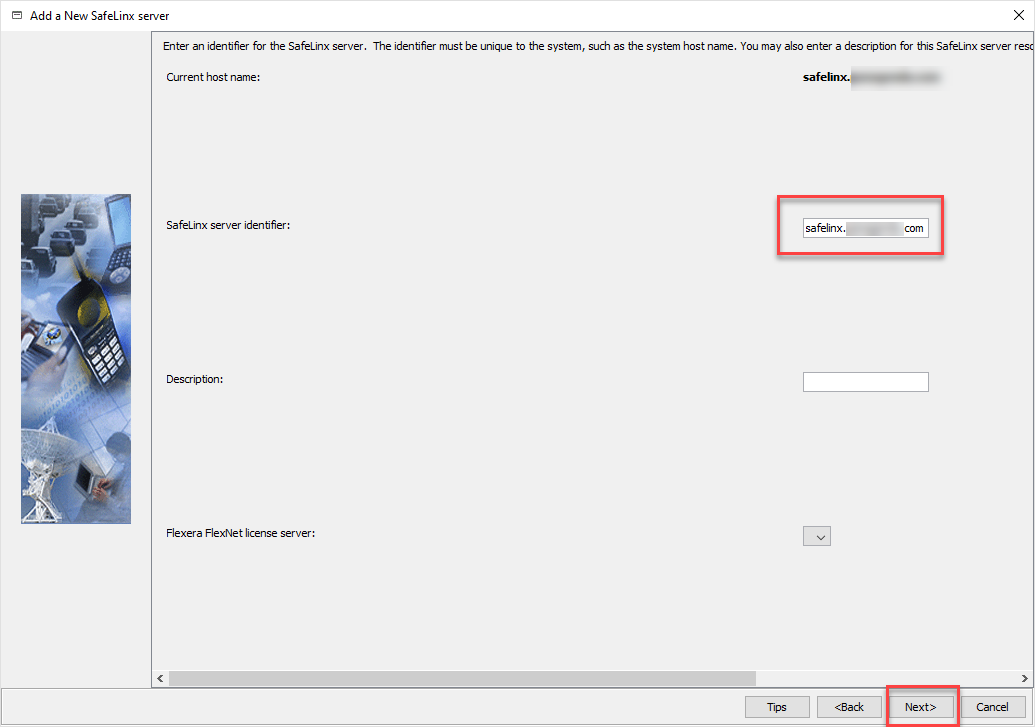
Task: Click the SafeLinx server identifier text field
Action: point(865,228)
